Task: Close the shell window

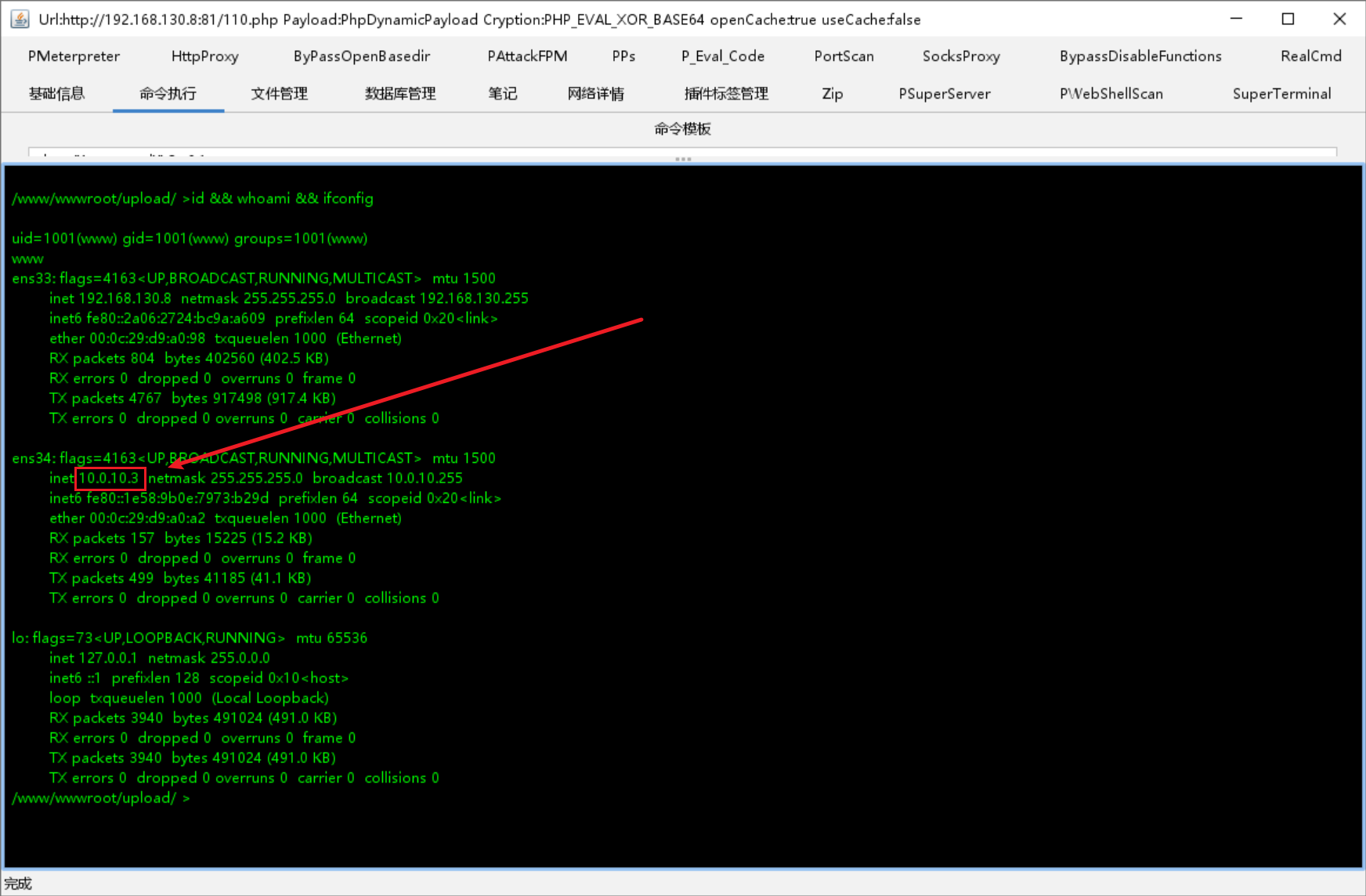Action: coord(1339,19)
